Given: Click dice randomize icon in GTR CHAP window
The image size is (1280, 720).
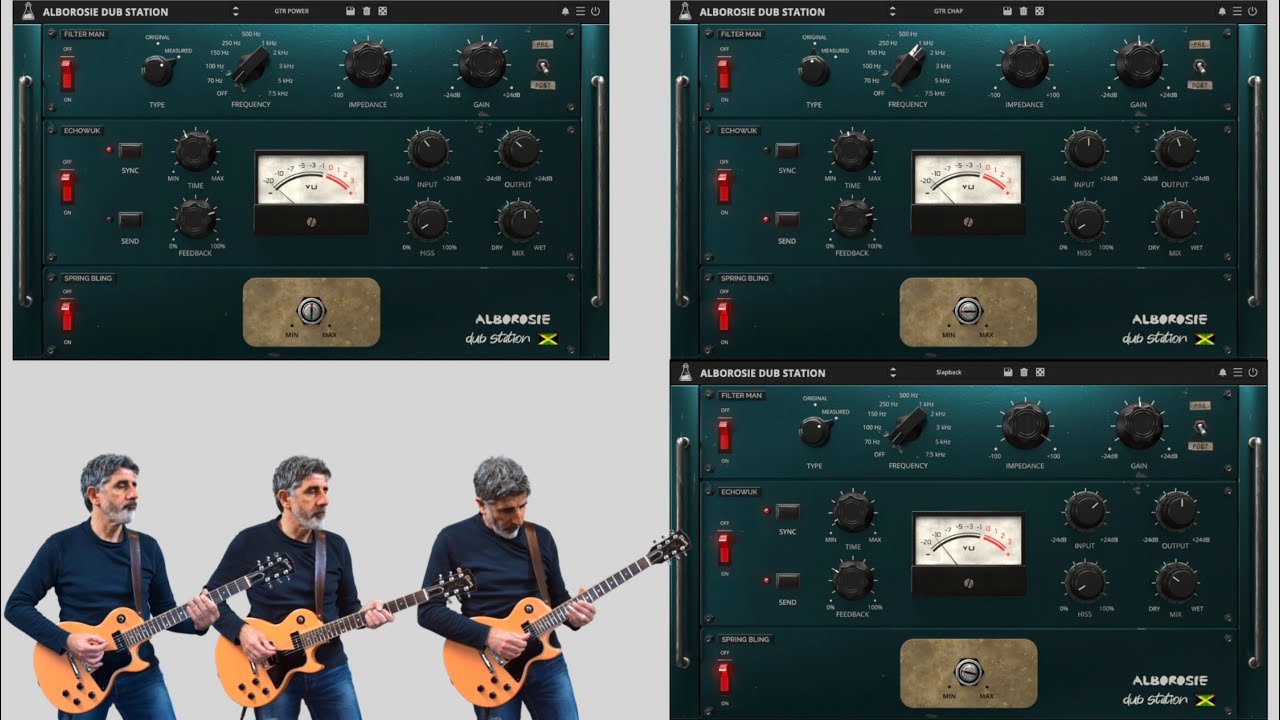Looking at the screenshot, I should pyautogui.click(x=1039, y=11).
